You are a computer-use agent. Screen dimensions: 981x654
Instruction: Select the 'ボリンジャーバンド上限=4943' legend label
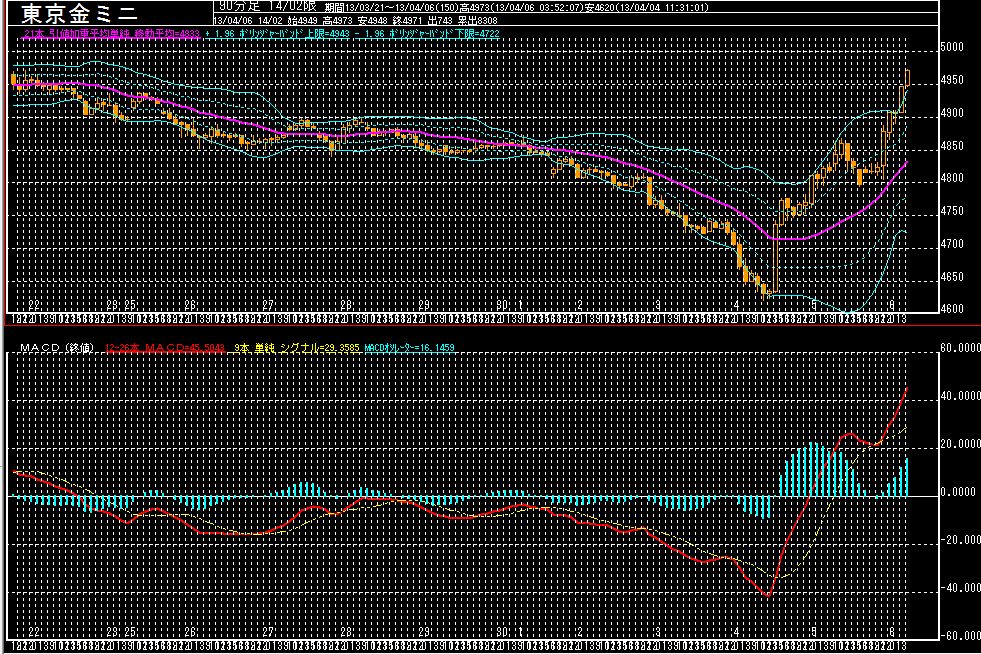pyautogui.click(x=294, y=34)
